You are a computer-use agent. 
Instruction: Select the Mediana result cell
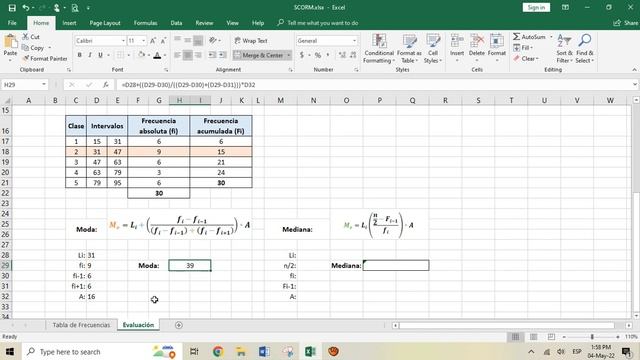396,265
